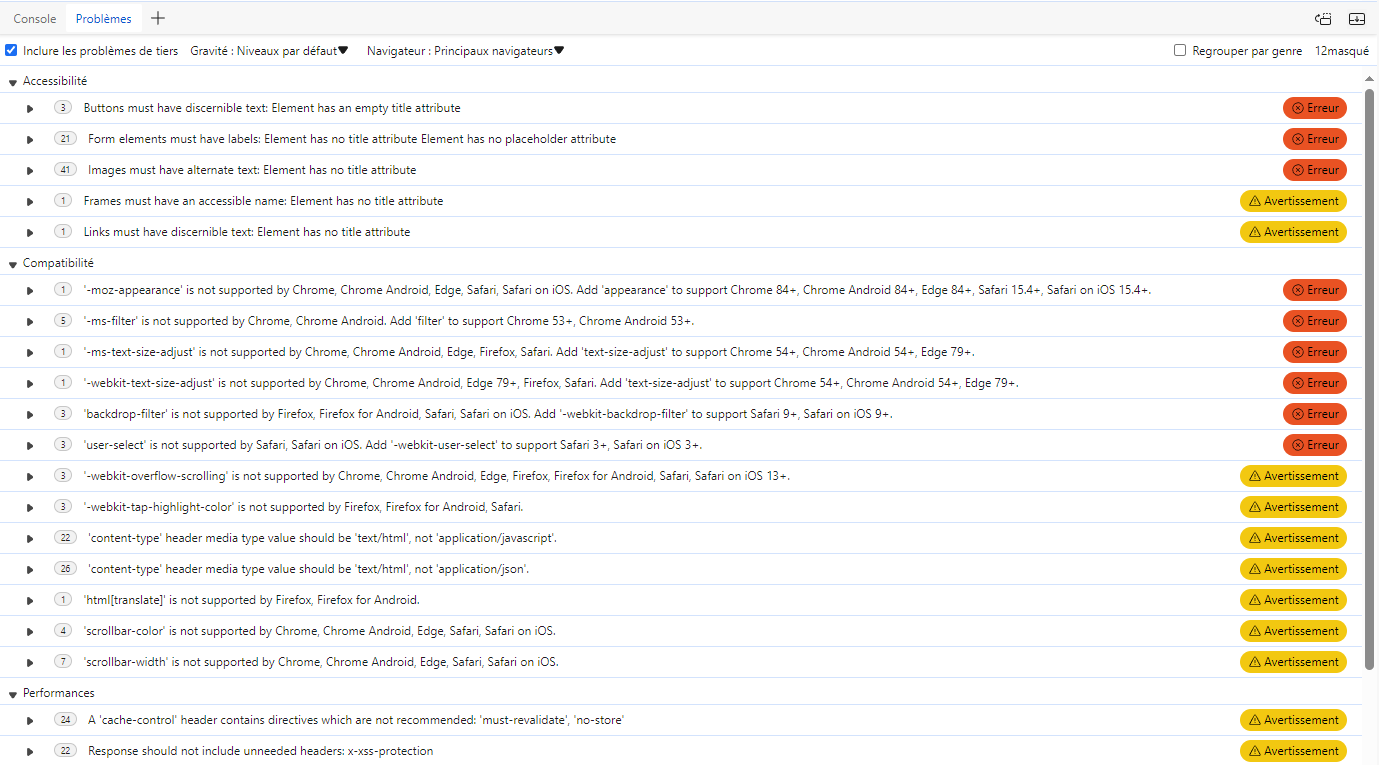Expand the '-ms-text-size-adjust' issue arrow
Image resolution: width=1379 pixels, height=765 pixels.
click(x=30, y=352)
